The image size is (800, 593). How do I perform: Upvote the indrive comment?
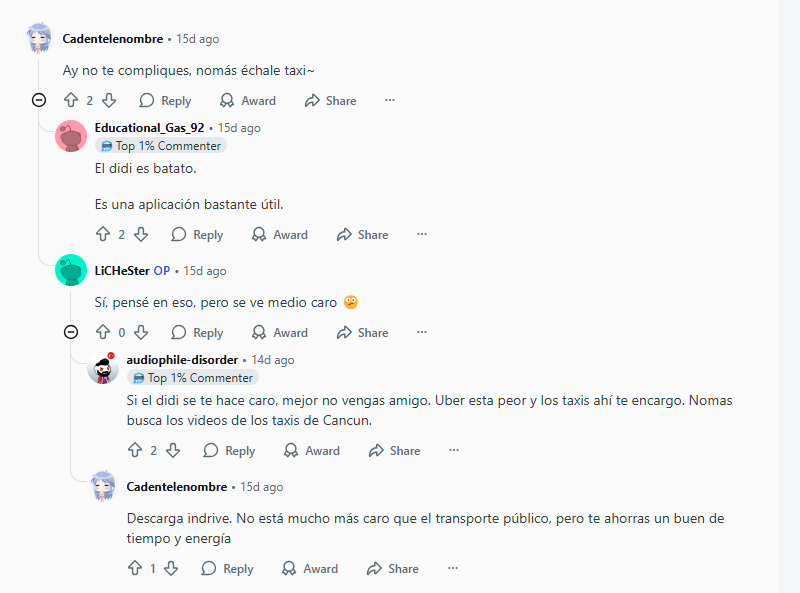pyautogui.click(x=135, y=568)
